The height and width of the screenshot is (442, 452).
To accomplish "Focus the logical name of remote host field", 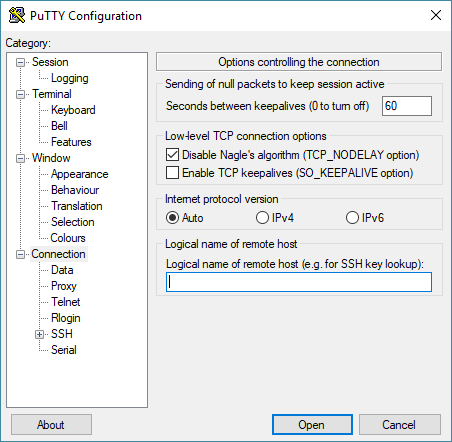I will (299, 282).
